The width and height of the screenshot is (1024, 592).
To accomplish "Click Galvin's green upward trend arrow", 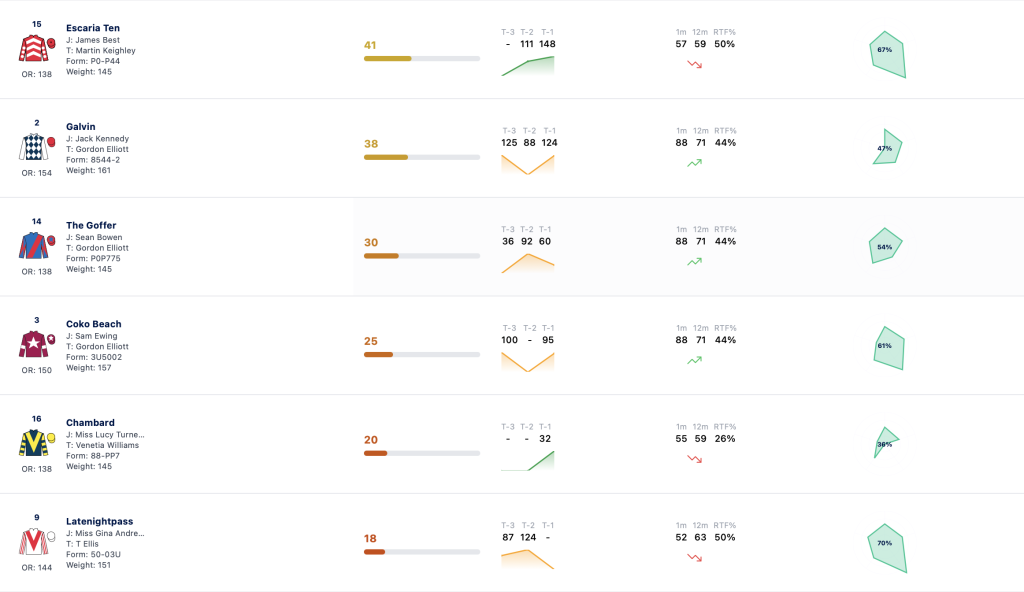I will click(x=694, y=163).
